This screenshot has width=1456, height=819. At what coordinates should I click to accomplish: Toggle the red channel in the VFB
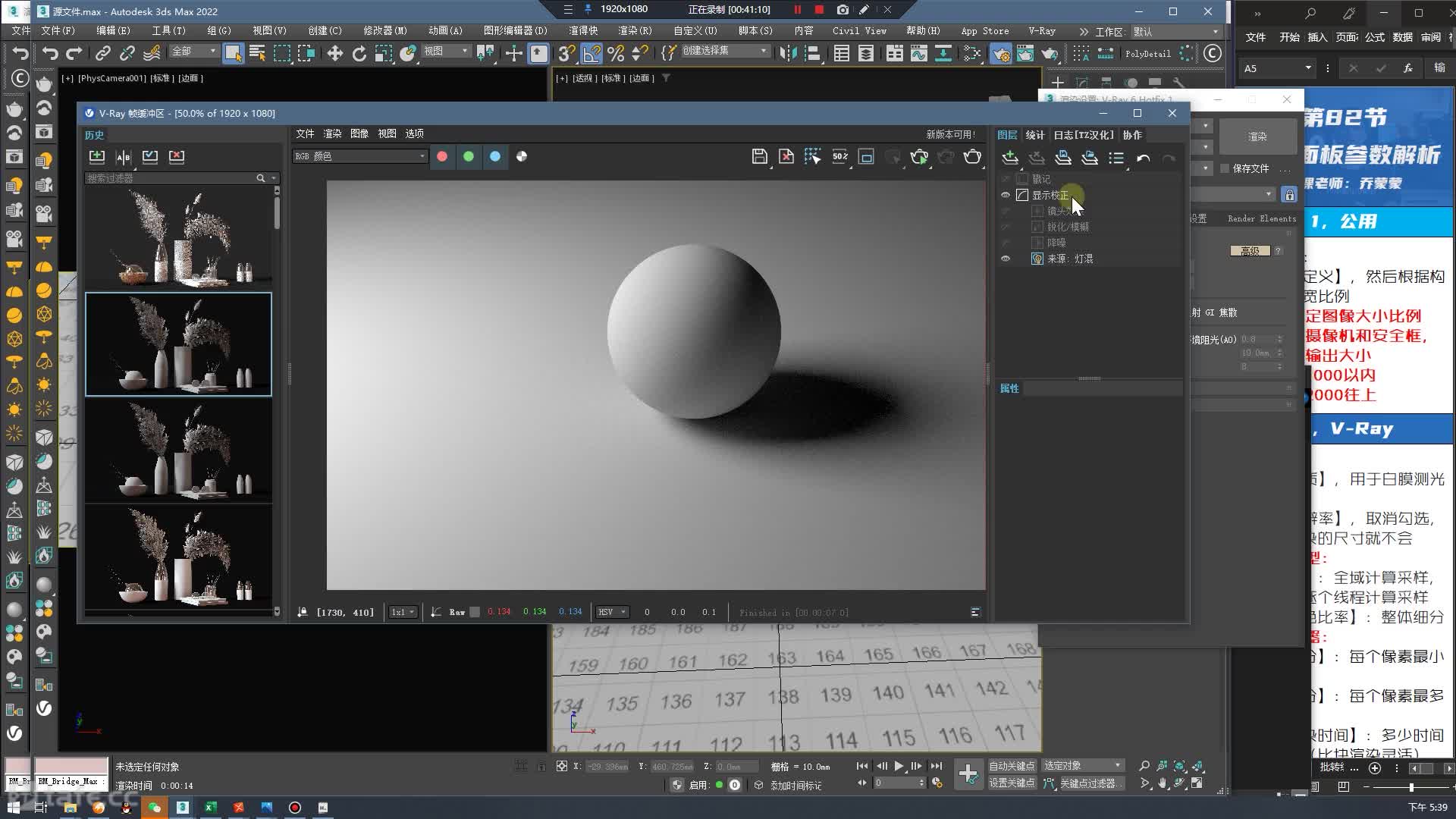(442, 156)
